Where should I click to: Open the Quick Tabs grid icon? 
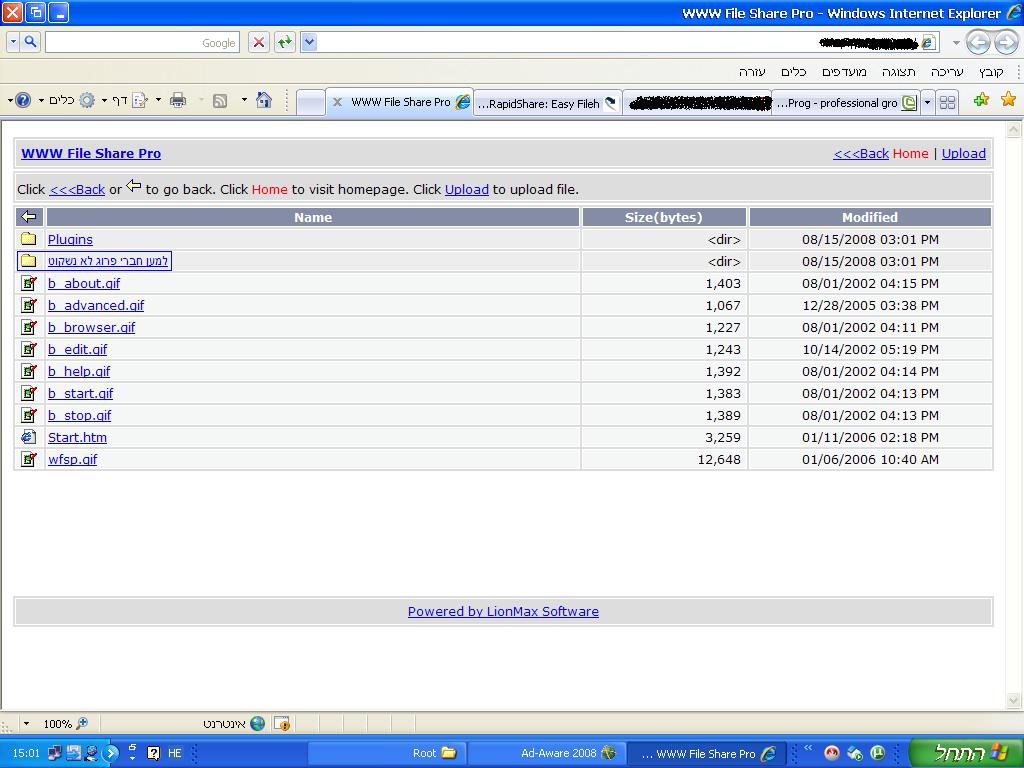click(x=947, y=102)
